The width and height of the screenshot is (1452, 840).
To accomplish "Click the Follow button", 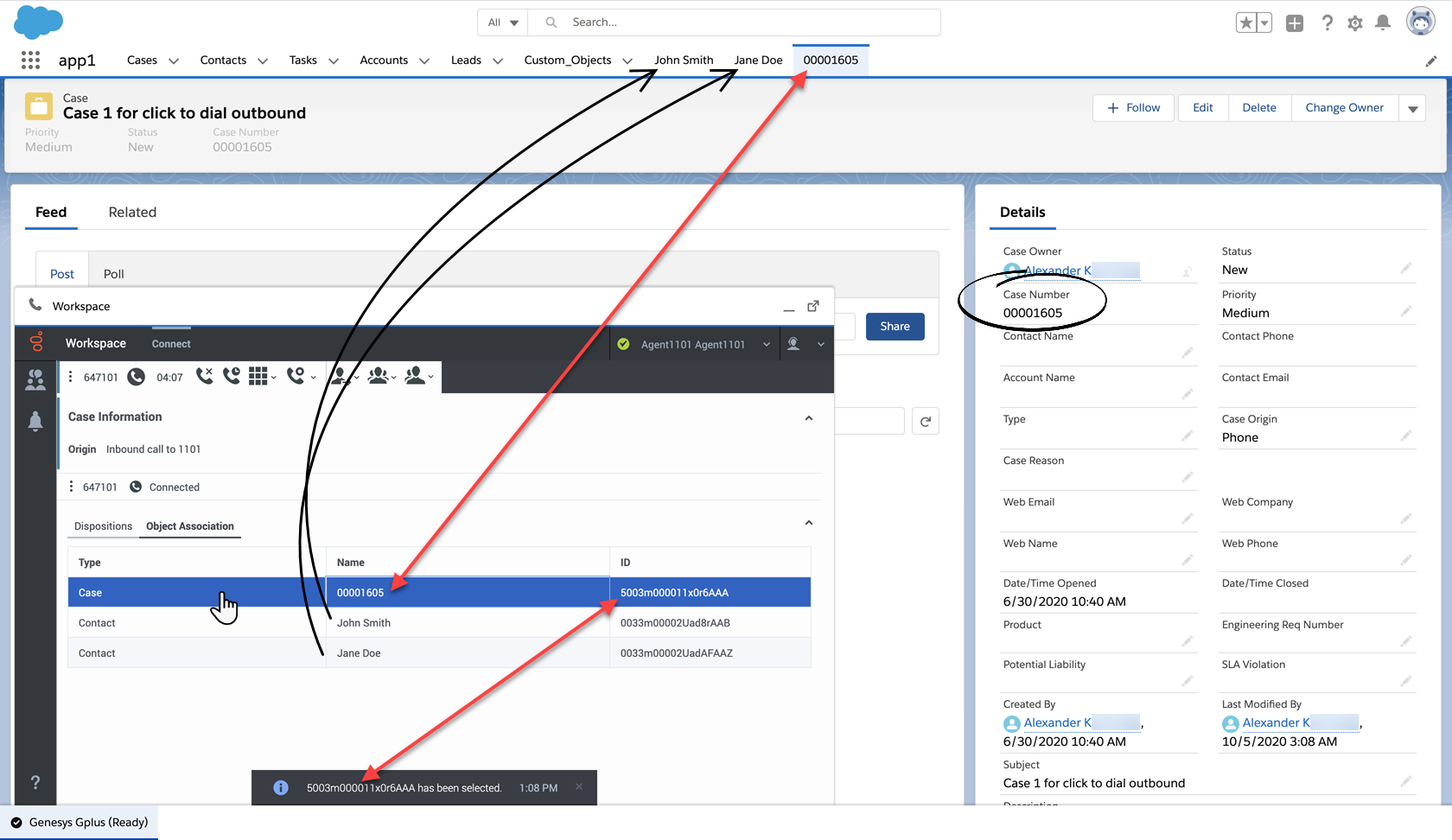I will tap(1133, 108).
